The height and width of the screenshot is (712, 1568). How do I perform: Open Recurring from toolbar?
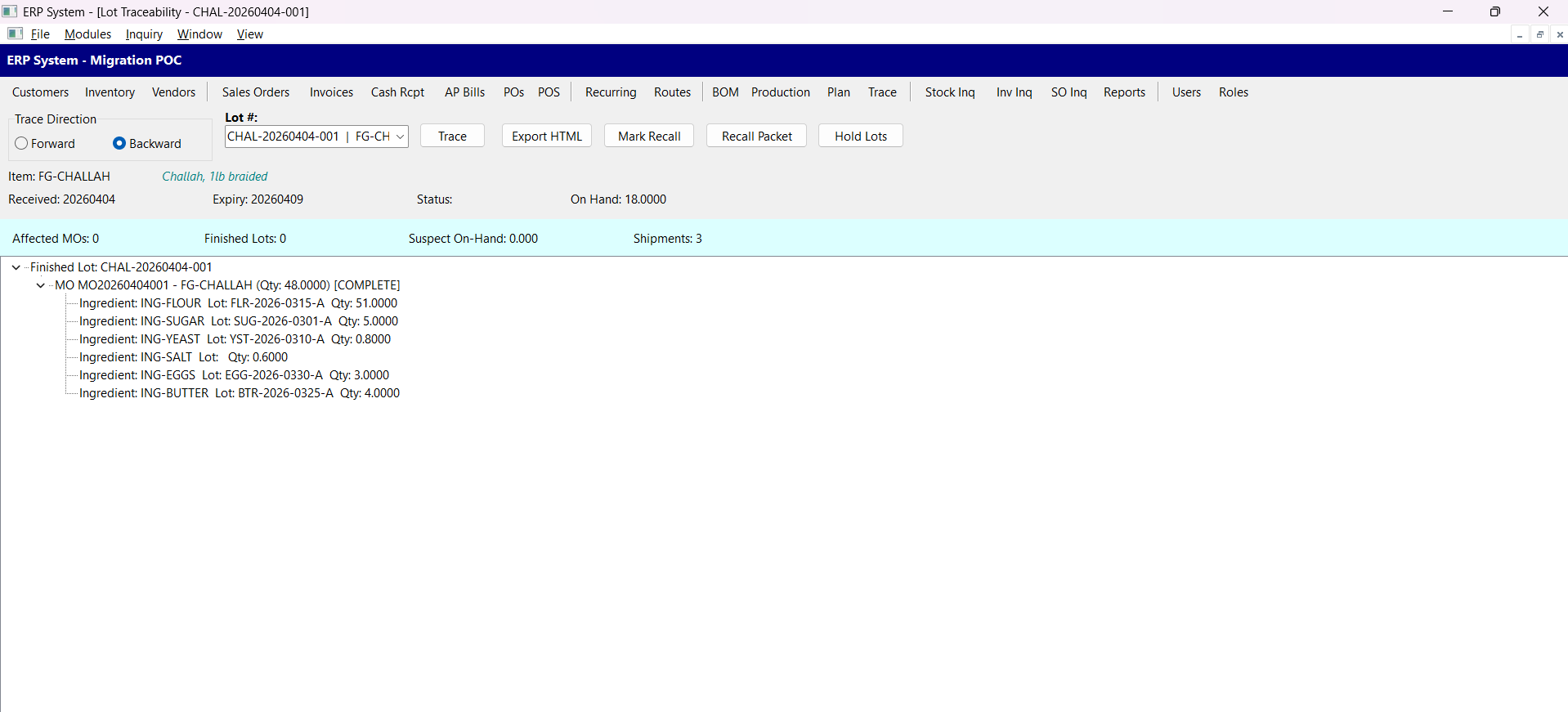611,92
